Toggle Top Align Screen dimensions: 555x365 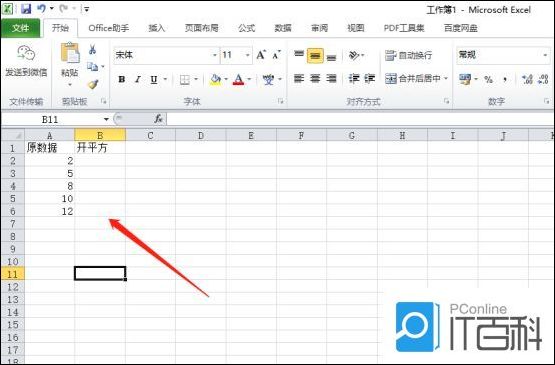[x=299, y=54]
